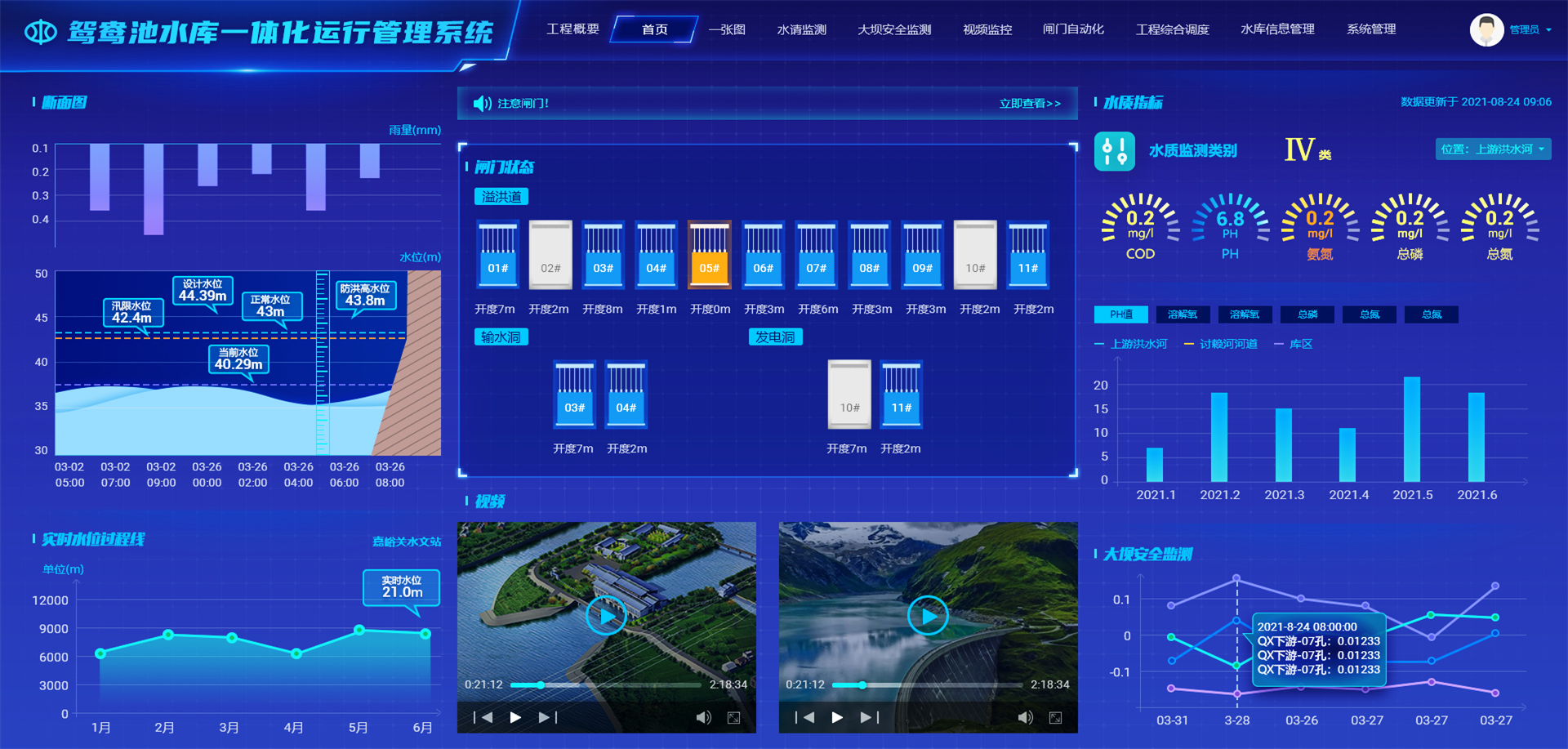
Task: Click the 溢洪道 section label button
Action: (x=501, y=197)
